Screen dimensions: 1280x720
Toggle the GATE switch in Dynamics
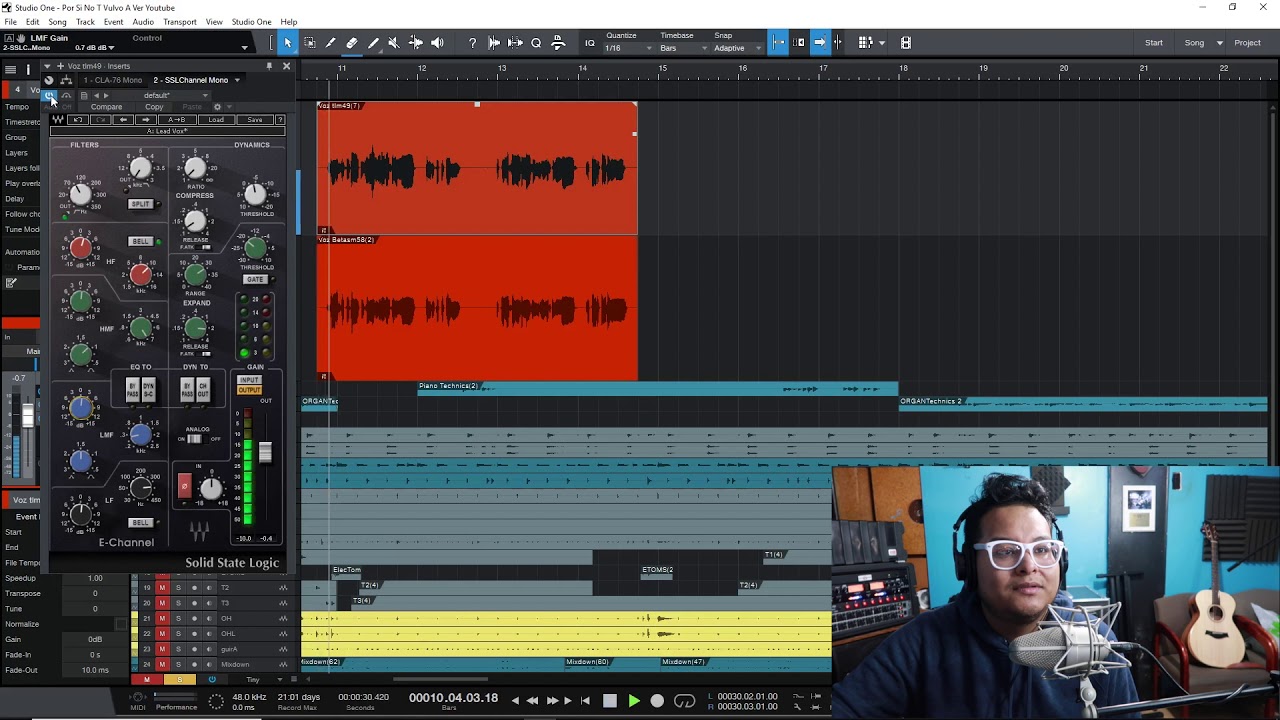(x=255, y=280)
